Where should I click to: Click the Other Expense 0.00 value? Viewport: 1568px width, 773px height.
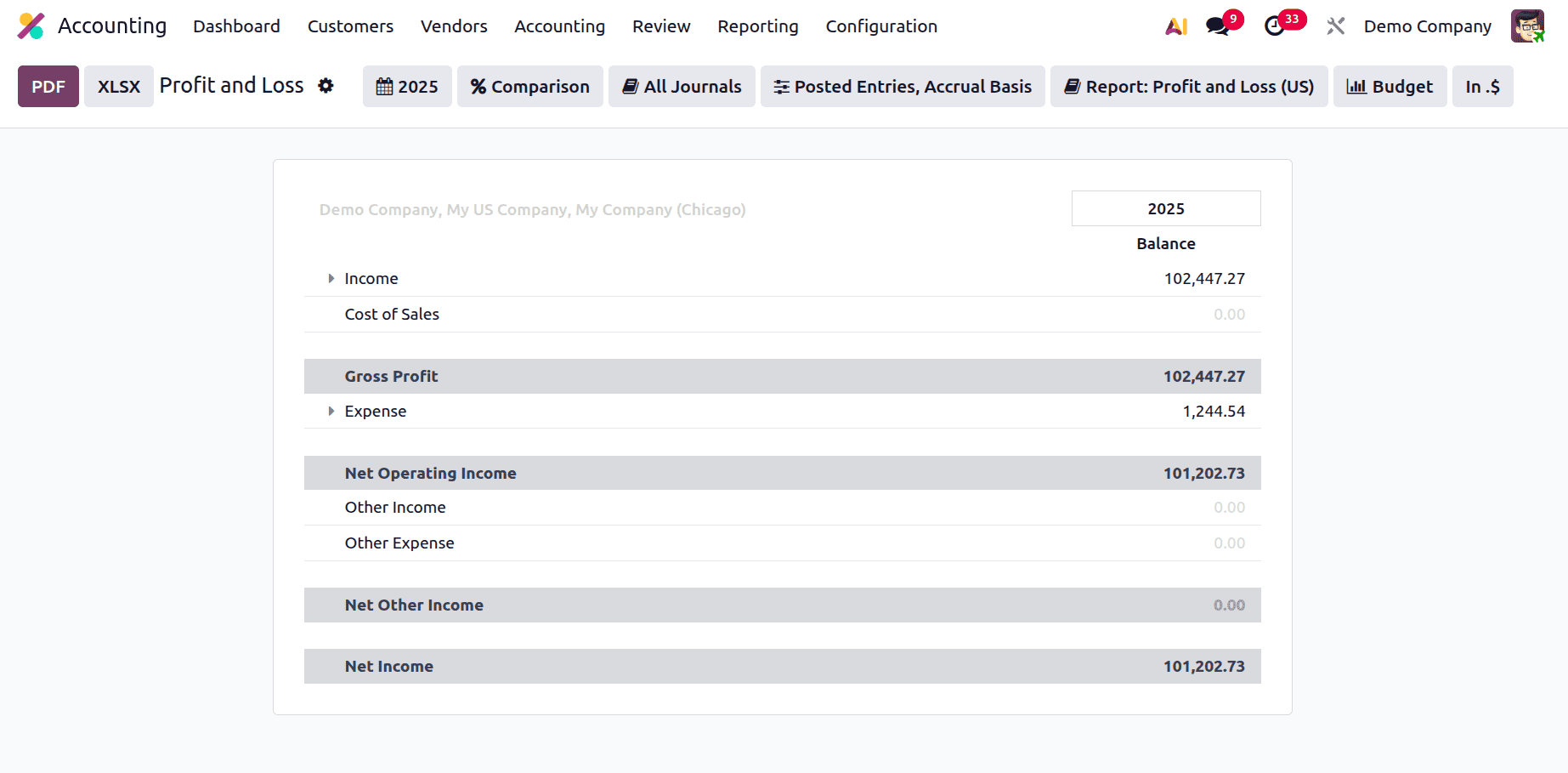(1229, 543)
